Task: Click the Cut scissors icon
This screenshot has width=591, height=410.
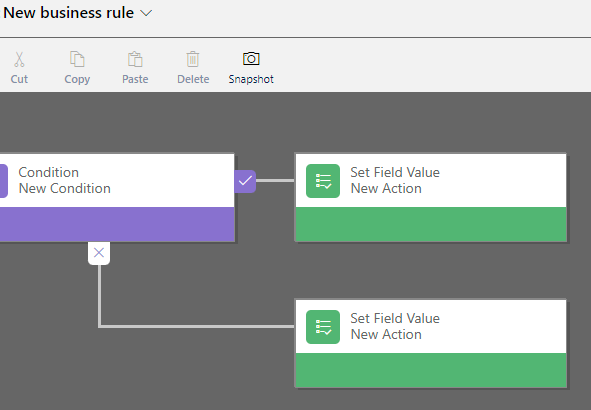Action: pyautogui.click(x=19, y=60)
